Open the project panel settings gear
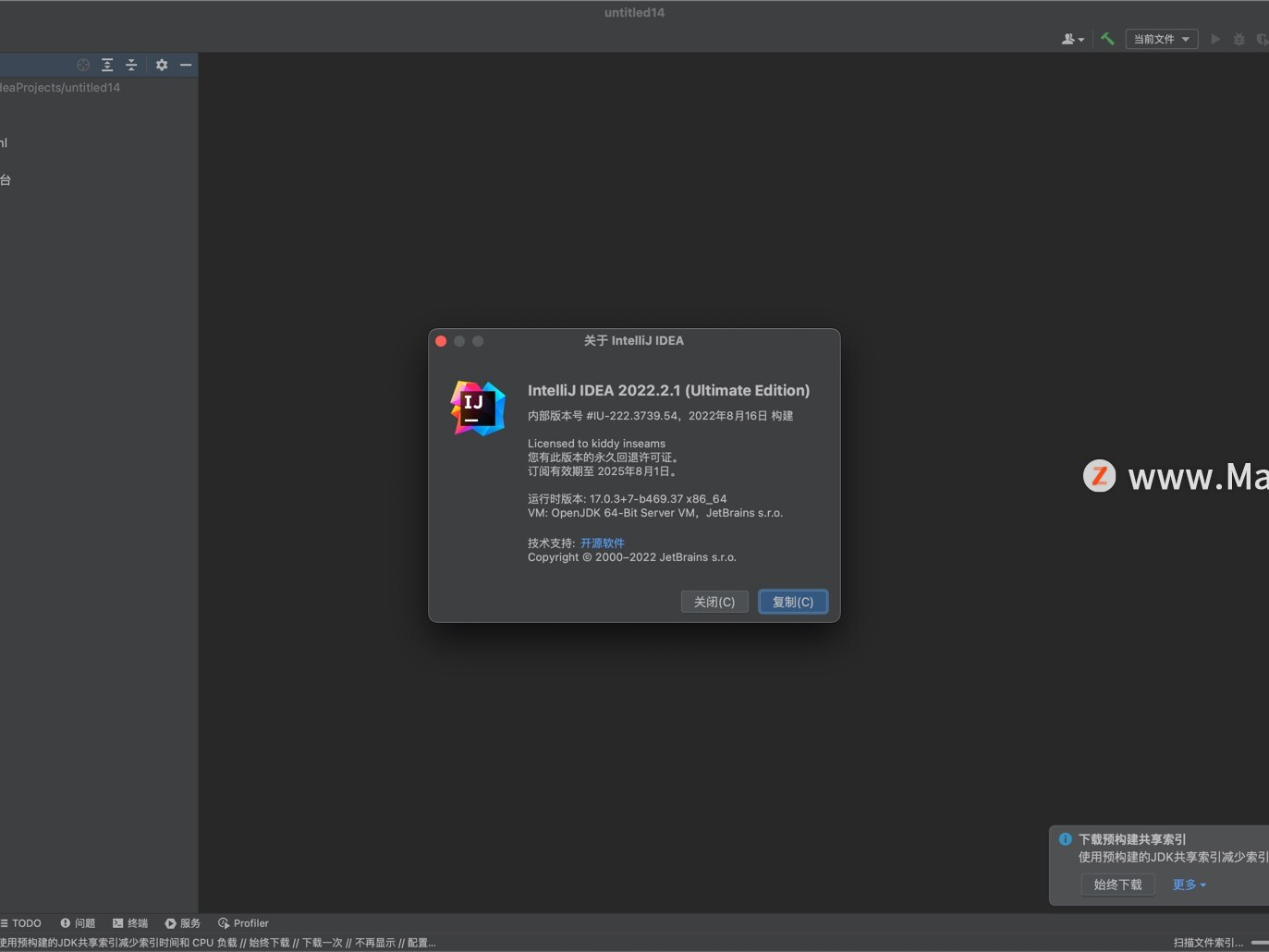 (x=162, y=65)
